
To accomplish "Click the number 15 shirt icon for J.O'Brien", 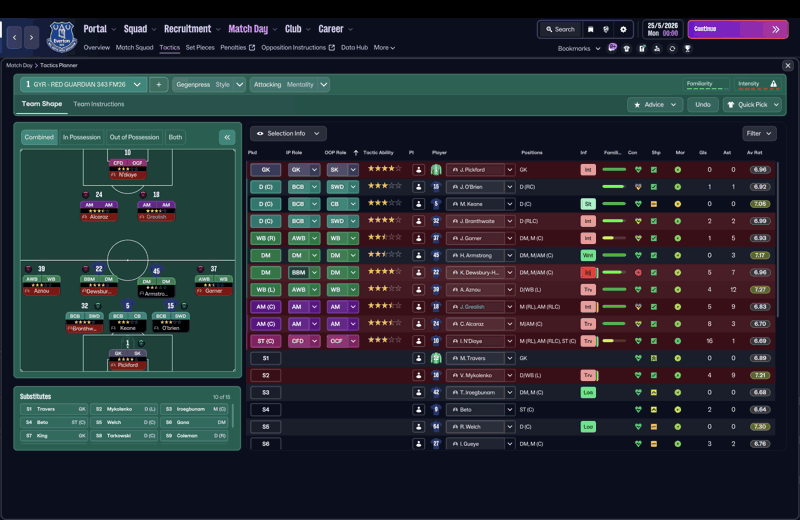I will [x=436, y=187].
